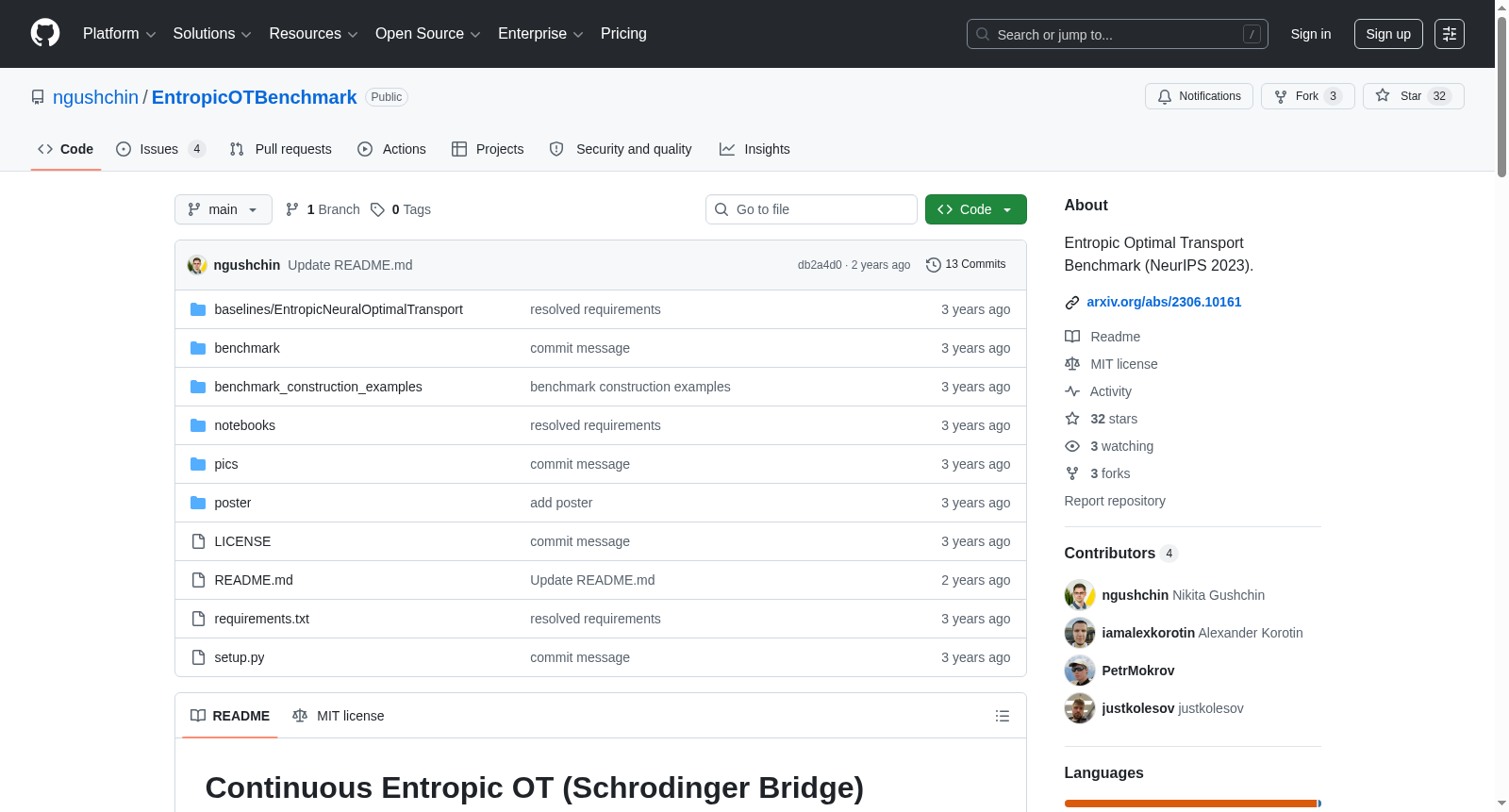
Task: Switch to the Projects tab
Action: coord(488,149)
